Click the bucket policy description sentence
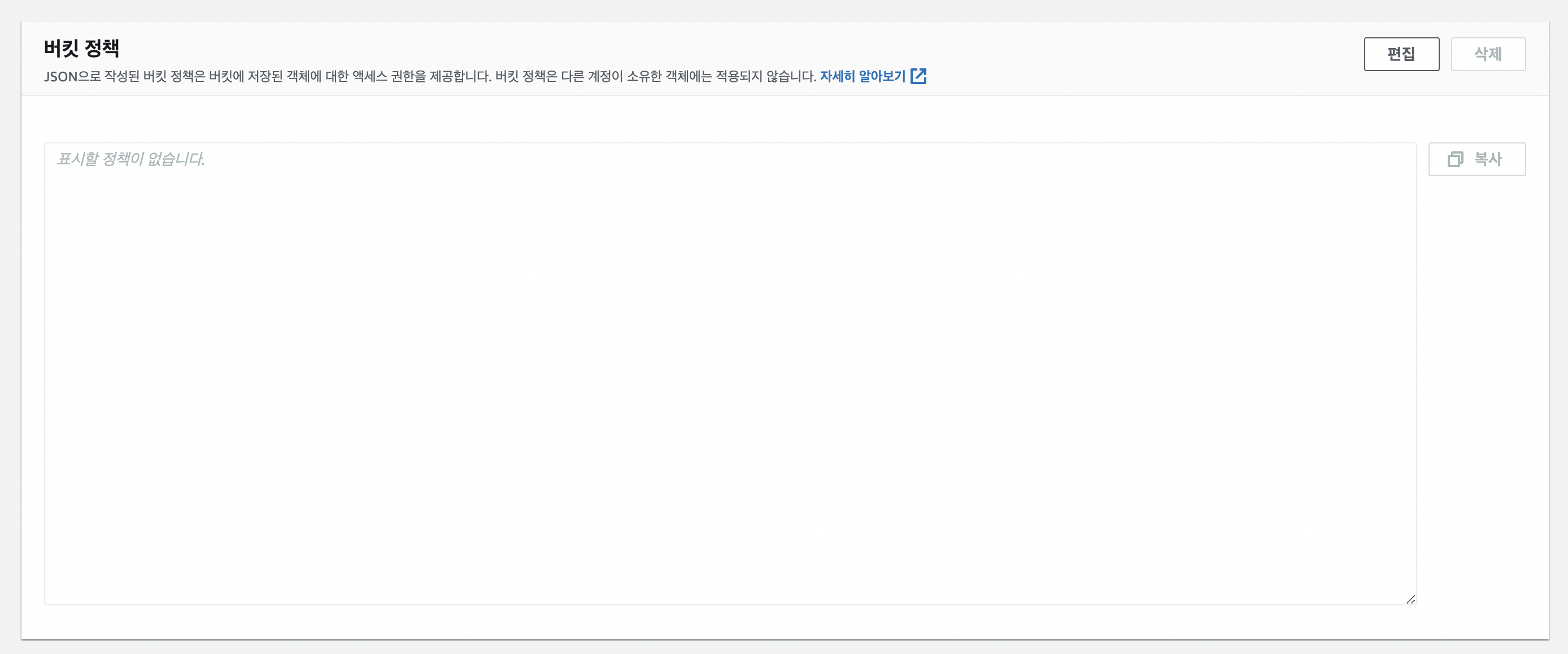The height and width of the screenshot is (654, 1568). pos(426,77)
